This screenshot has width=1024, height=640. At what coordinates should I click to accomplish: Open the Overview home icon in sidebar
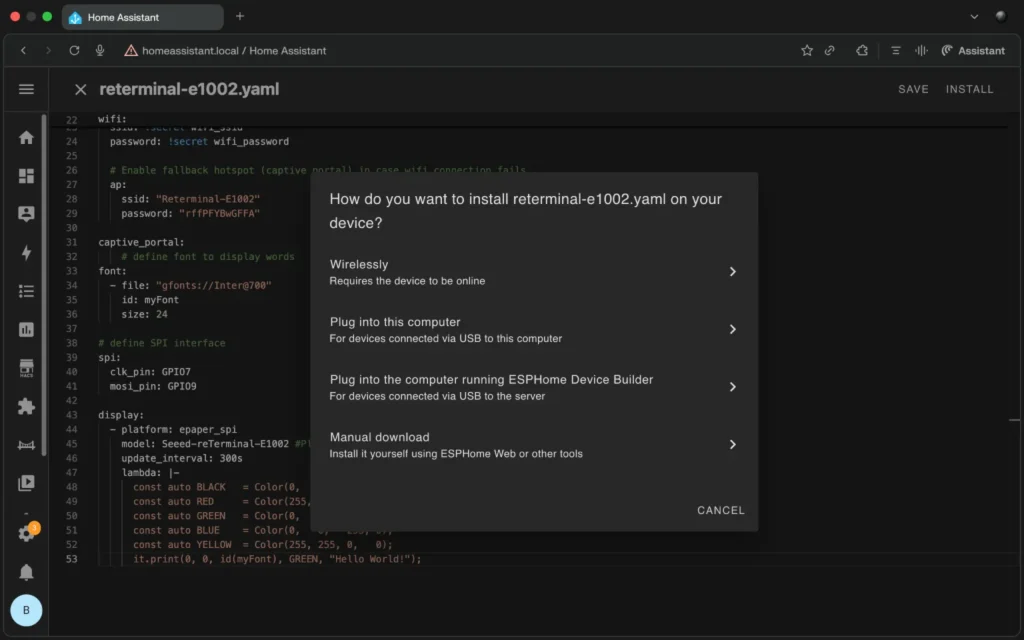[x=26, y=137]
